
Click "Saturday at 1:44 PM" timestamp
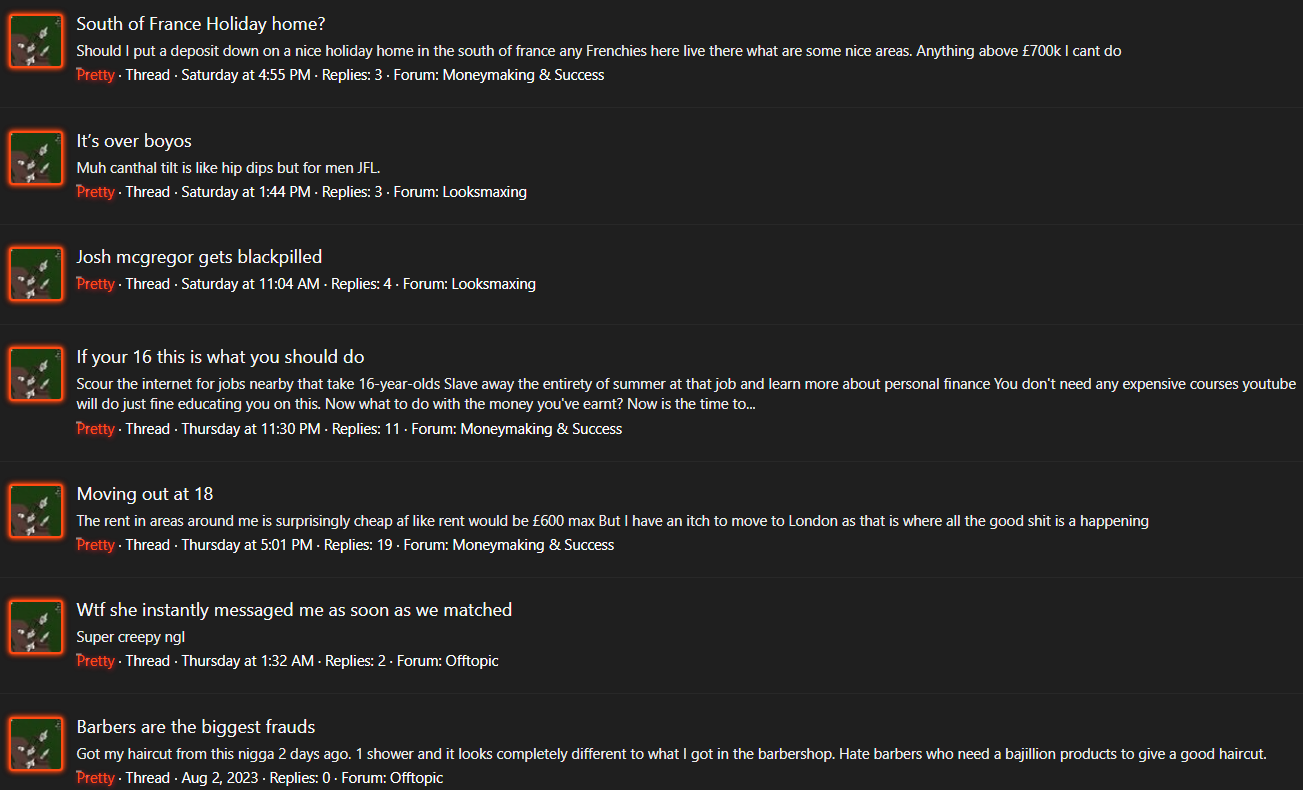tap(246, 192)
